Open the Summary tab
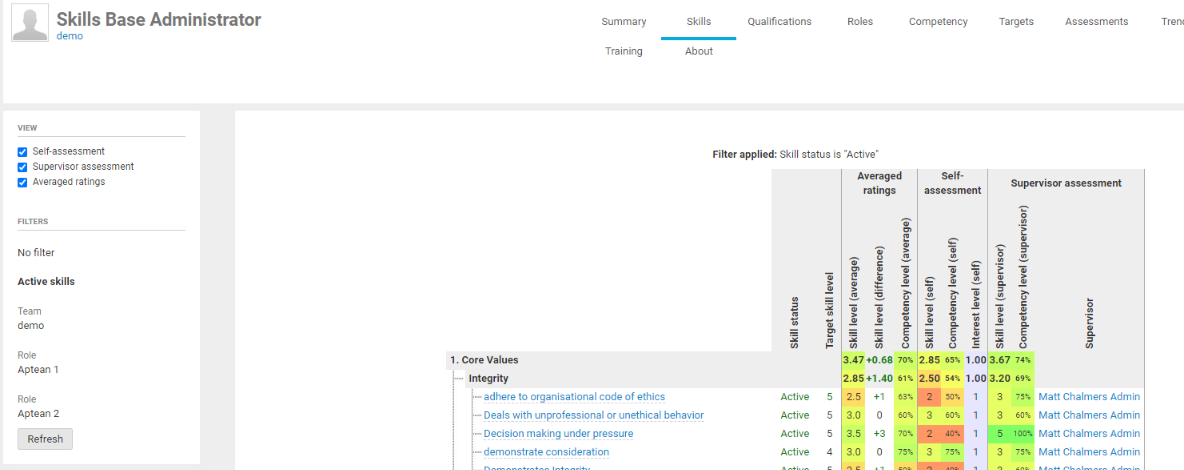 pyautogui.click(x=623, y=21)
